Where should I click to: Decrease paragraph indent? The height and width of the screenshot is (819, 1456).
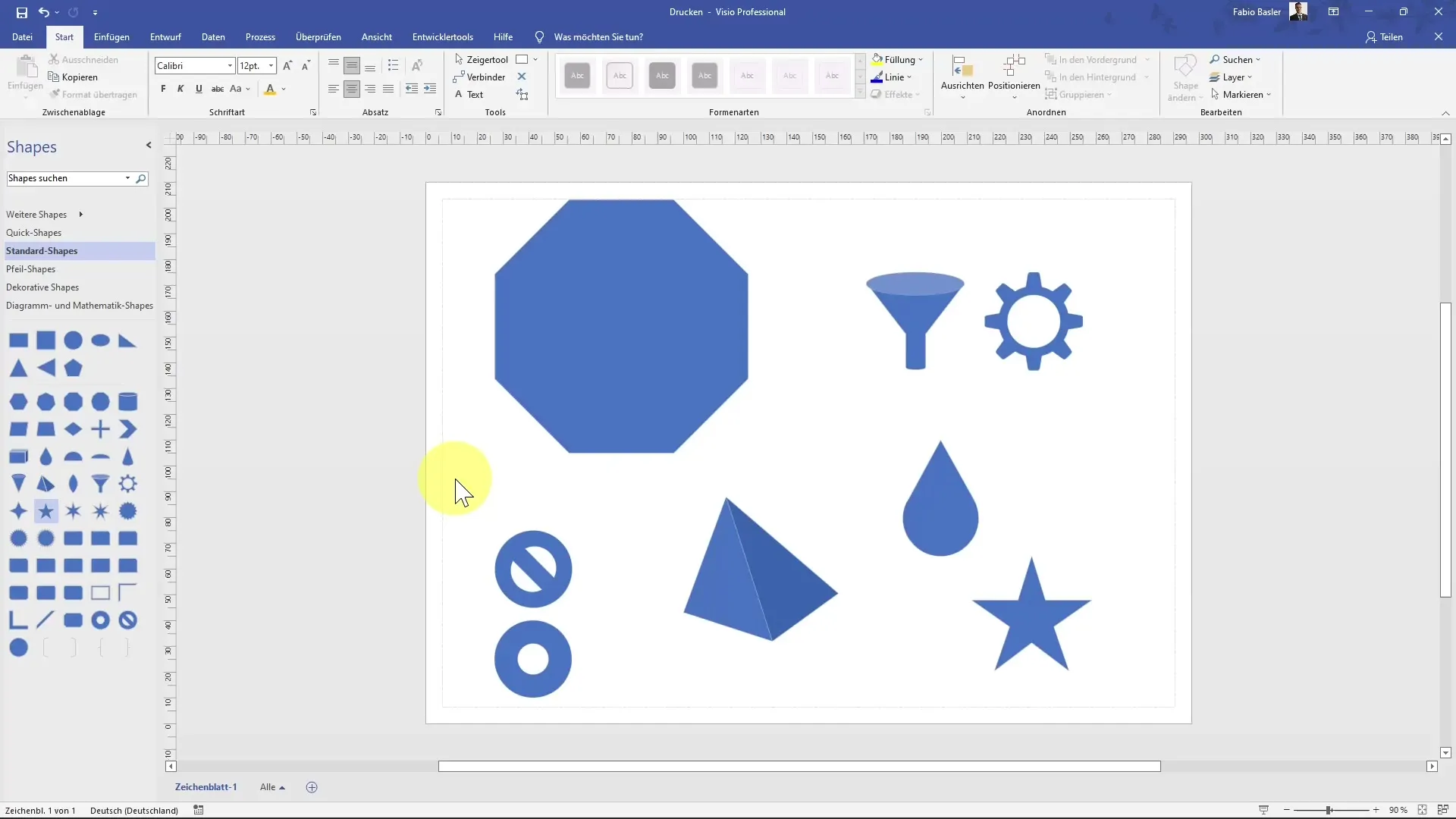412,89
